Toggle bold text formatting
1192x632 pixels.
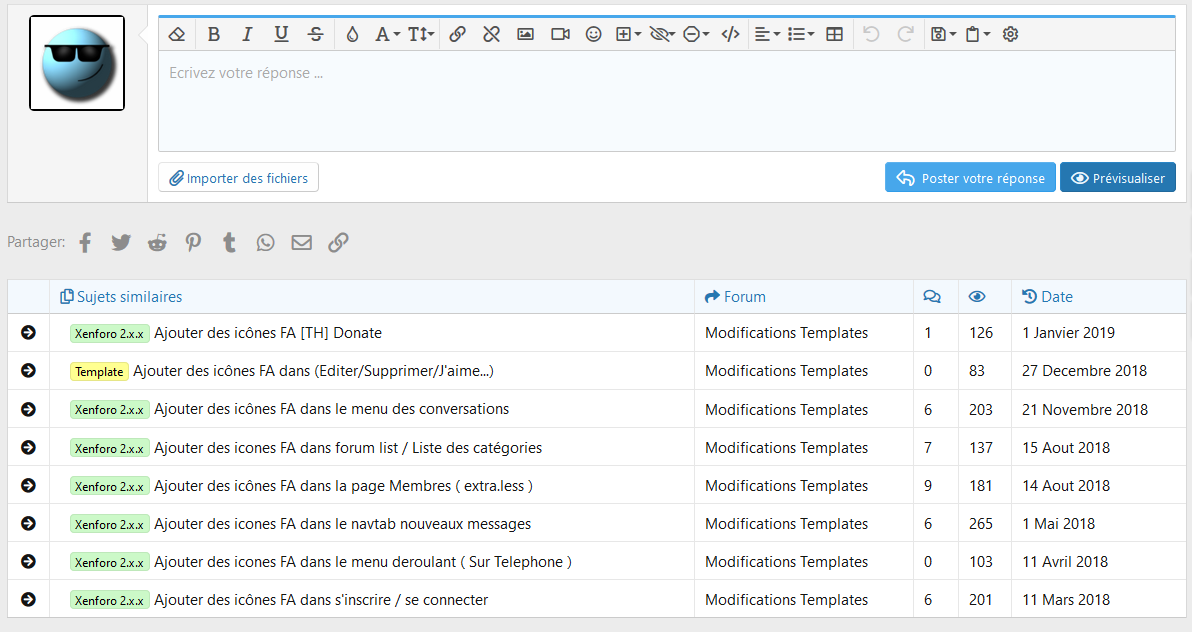coord(214,34)
